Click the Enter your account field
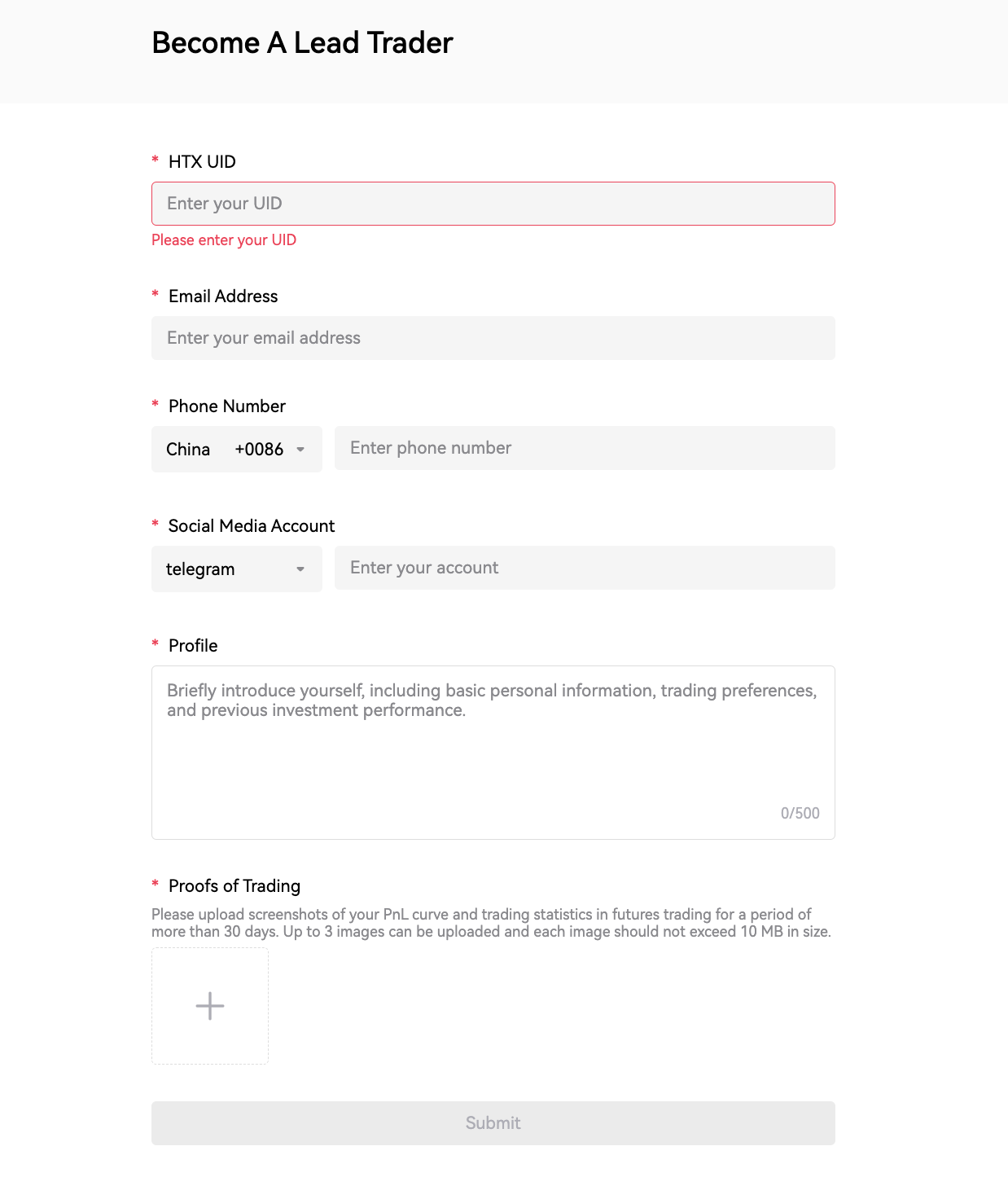This screenshot has height=1199, width=1008. pos(584,568)
